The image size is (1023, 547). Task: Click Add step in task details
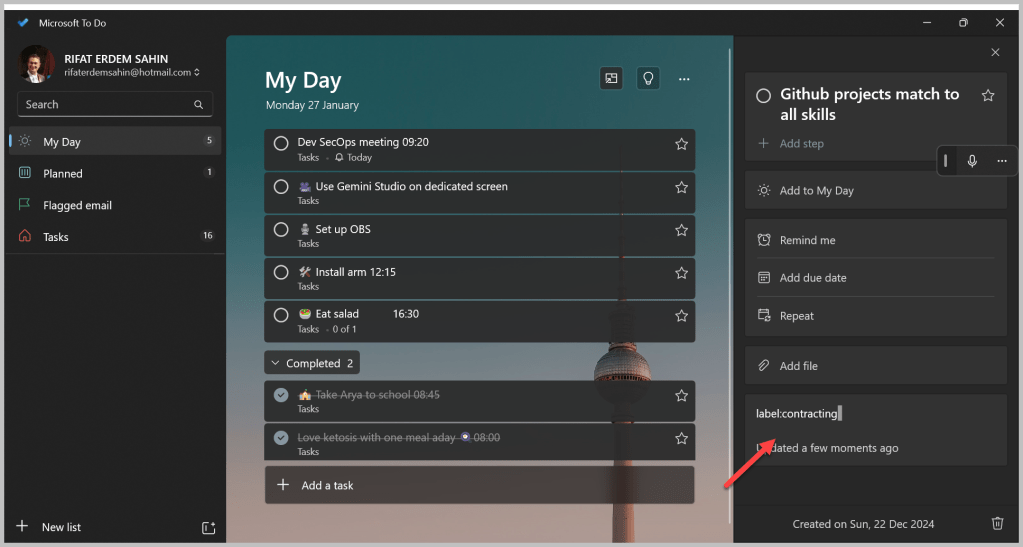pyautogui.click(x=801, y=144)
